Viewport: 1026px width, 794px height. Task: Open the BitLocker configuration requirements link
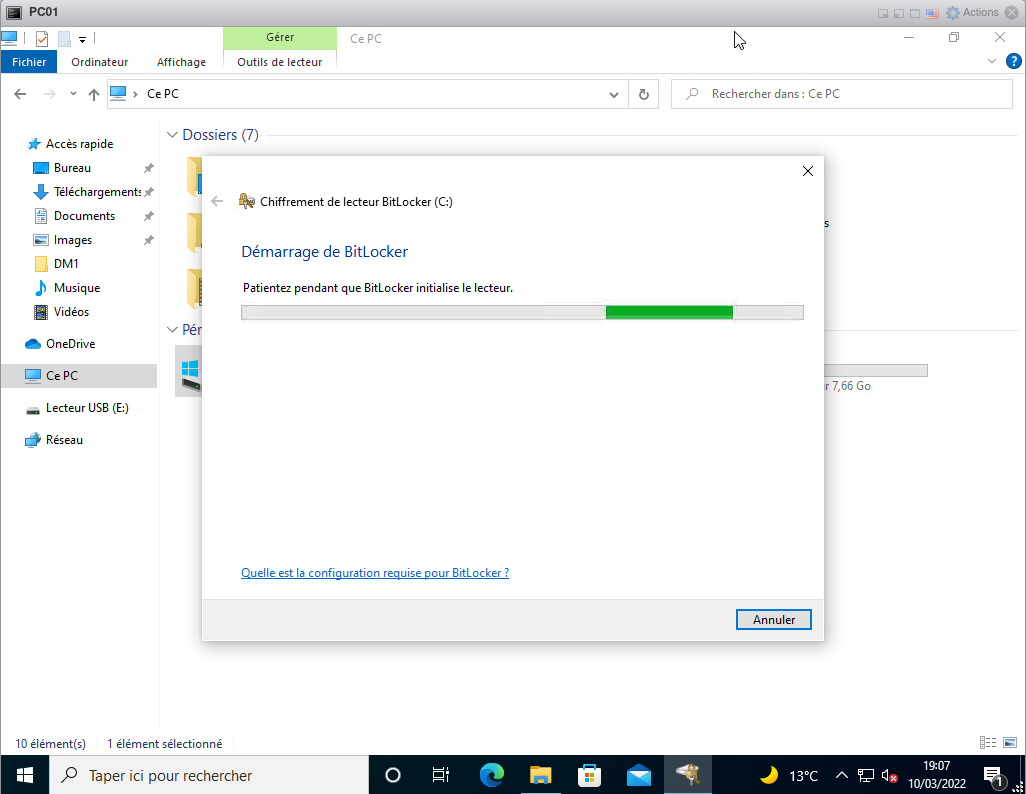tap(375, 573)
